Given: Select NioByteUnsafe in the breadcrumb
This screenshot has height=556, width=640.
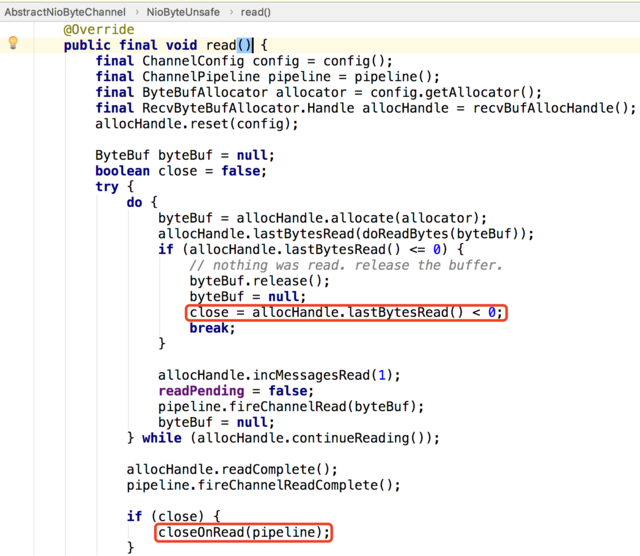Looking at the screenshot, I should (x=183, y=12).
